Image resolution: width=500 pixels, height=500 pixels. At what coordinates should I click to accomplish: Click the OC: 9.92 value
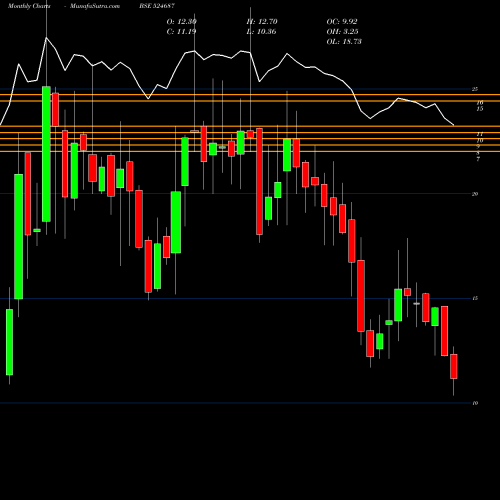pyautogui.click(x=342, y=22)
